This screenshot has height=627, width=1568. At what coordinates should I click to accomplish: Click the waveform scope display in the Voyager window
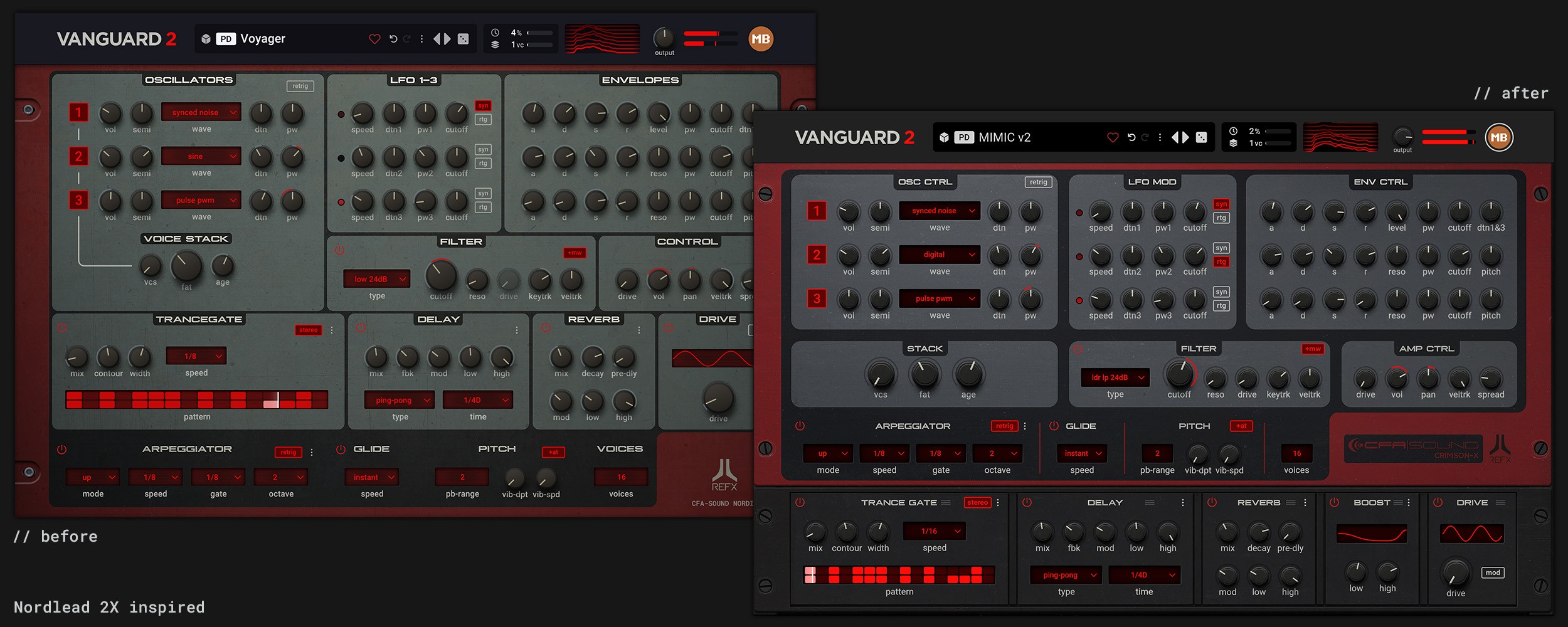602,39
